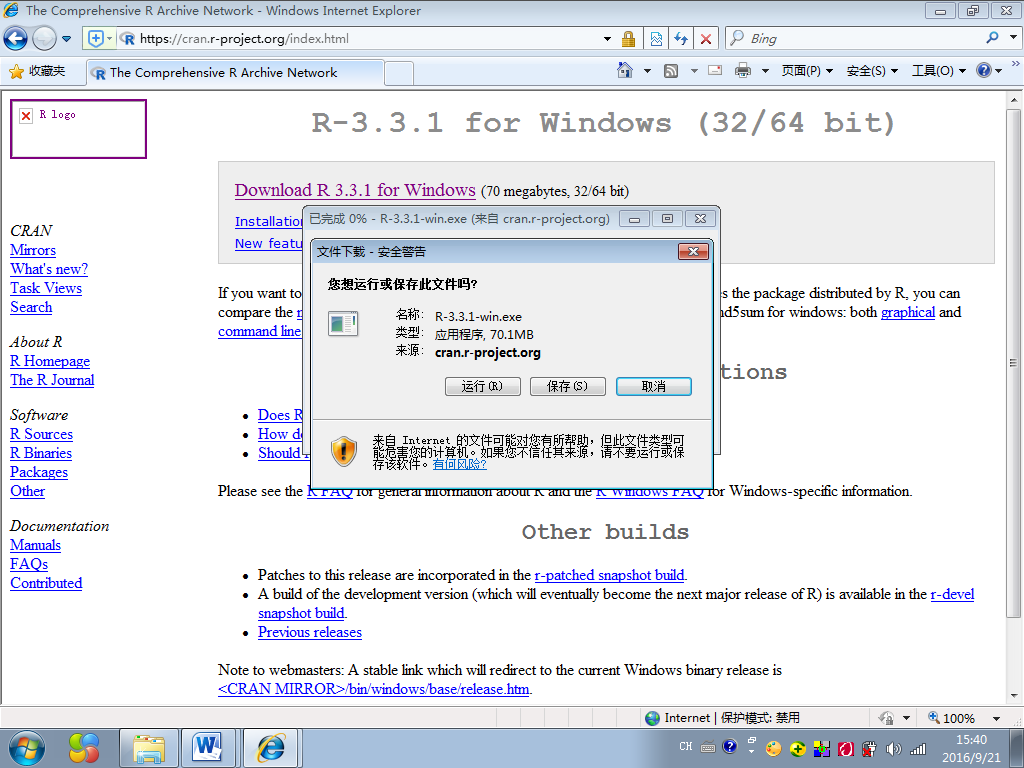Click the Refresh page icon
Viewport: 1024px width, 768px height.
pyautogui.click(x=680, y=39)
